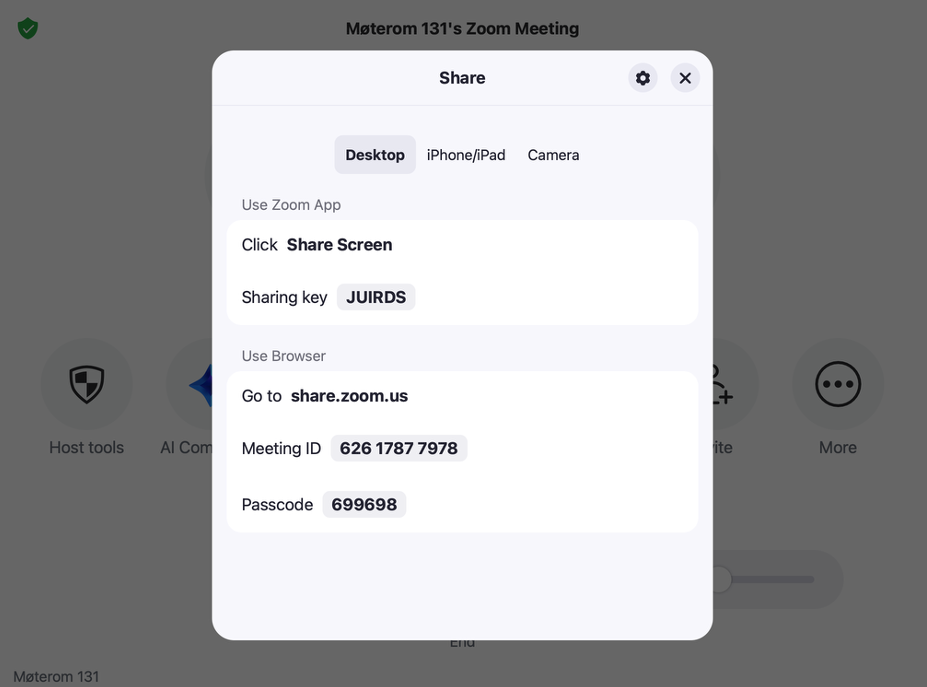Switch to the iPhone/iPad tab

click(x=466, y=155)
